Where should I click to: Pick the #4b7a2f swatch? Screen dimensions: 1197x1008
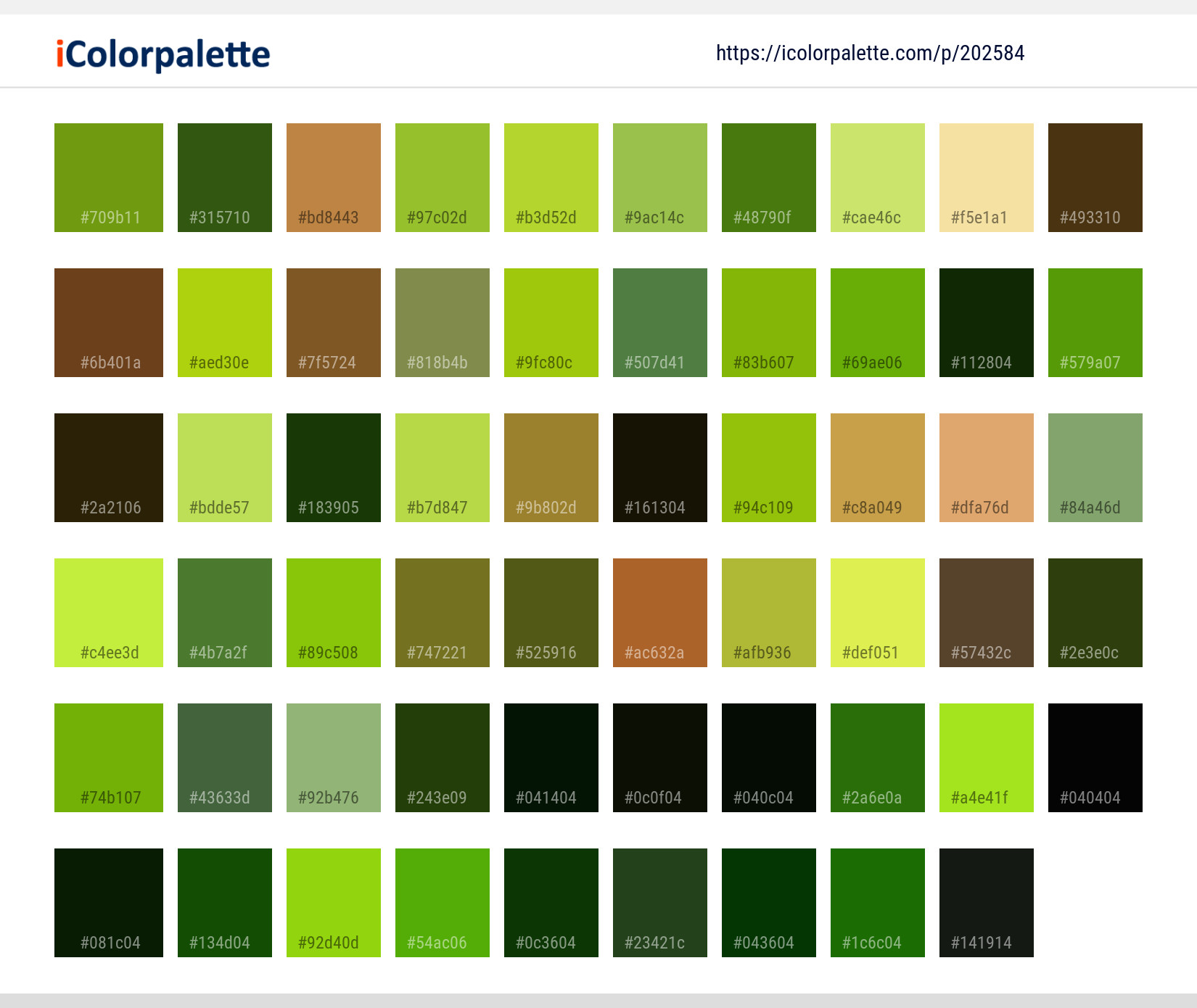coord(225,613)
